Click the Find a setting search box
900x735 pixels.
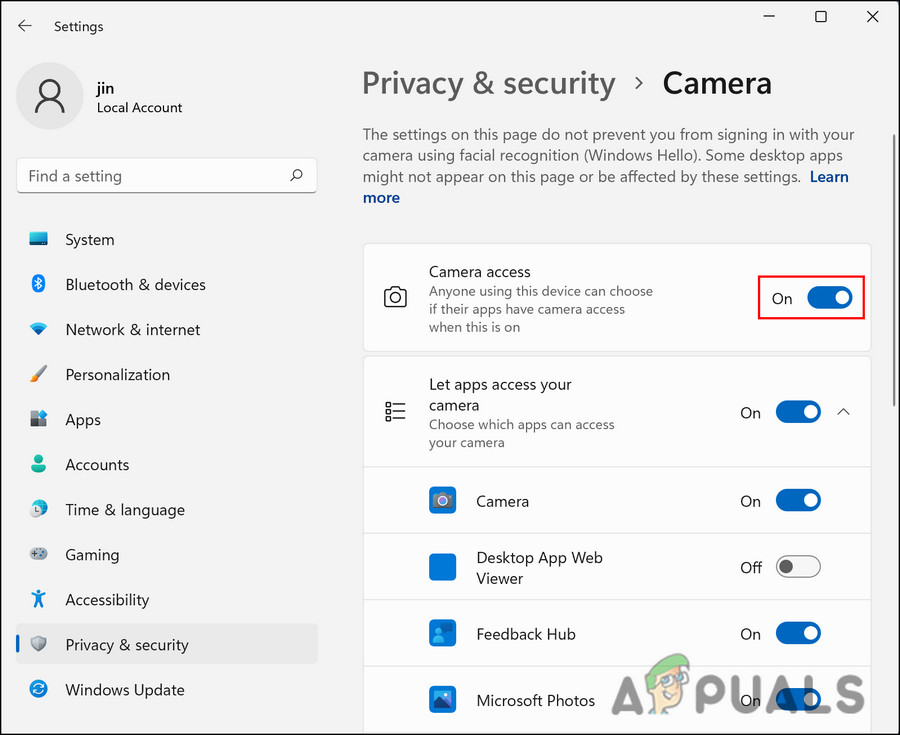[155, 176]
